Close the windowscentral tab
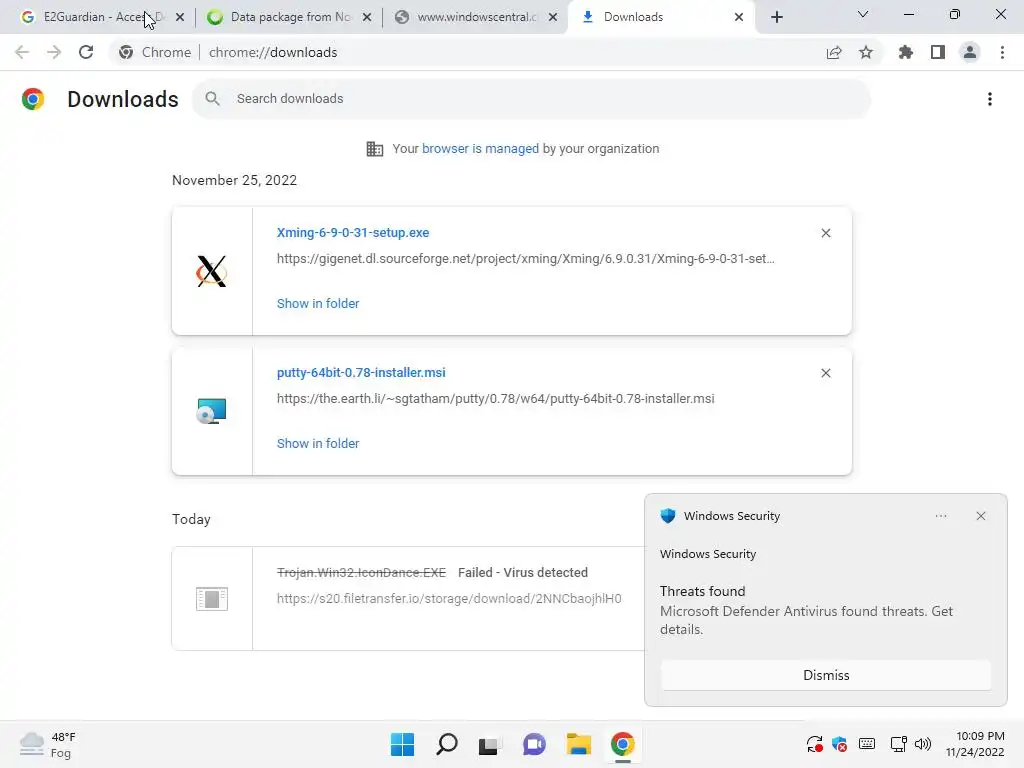Screen dimensions: 1024x768 [553, 18]
